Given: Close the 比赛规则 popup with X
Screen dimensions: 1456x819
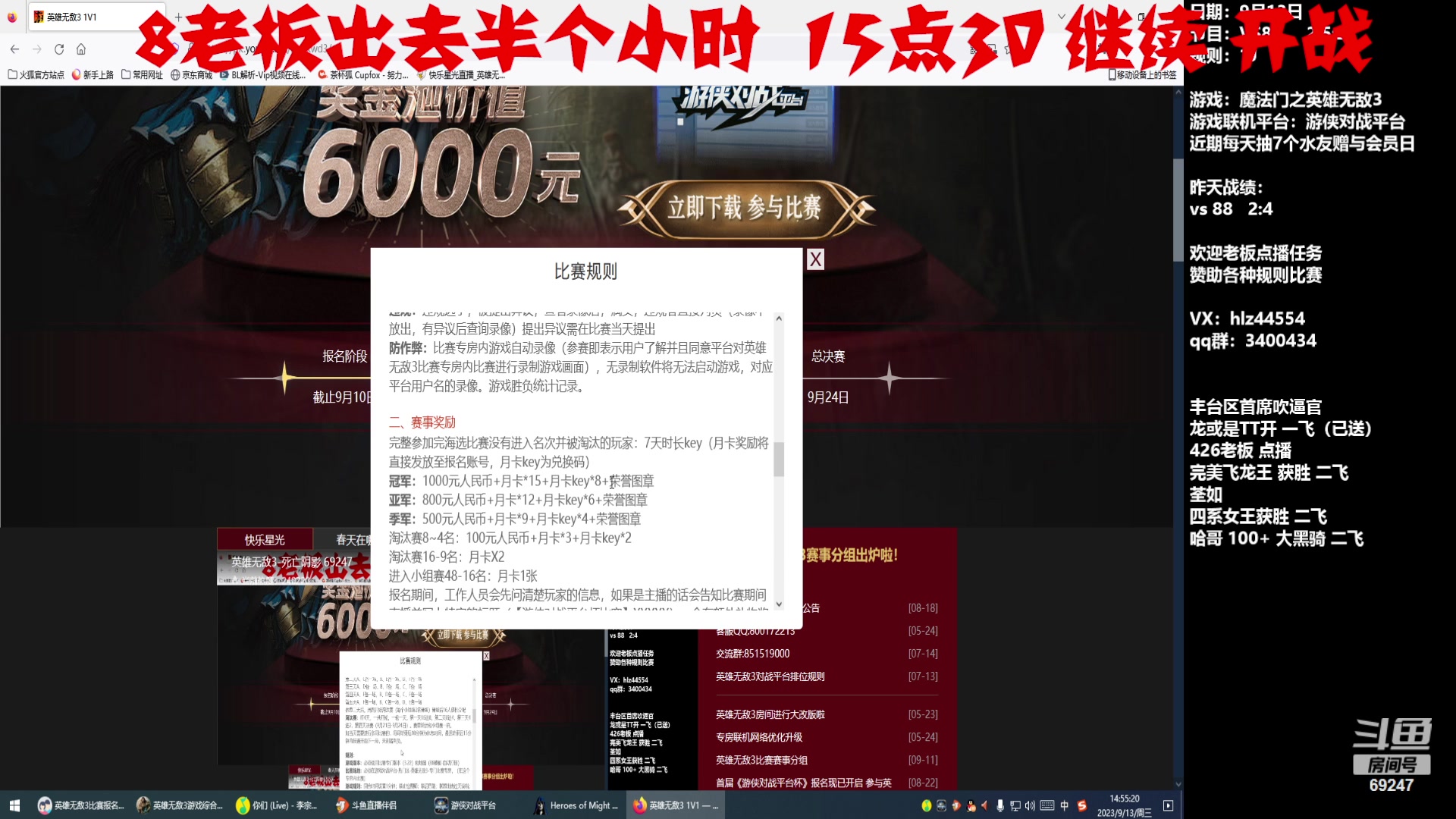Looking at the screenshot, I should pos(815,259).
